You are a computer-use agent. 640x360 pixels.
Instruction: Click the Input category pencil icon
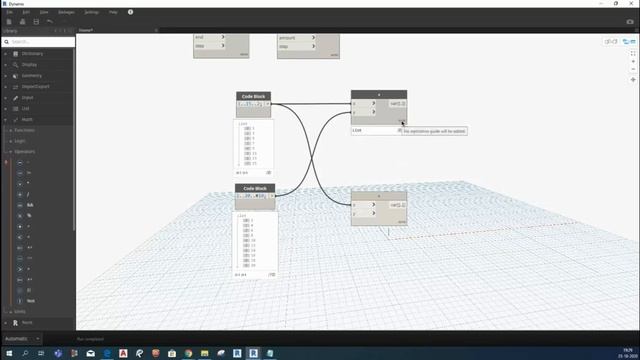click(x=16, y=98)
